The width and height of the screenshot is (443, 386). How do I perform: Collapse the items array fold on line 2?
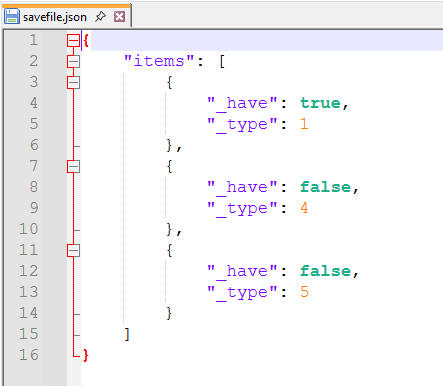[73, 61]
